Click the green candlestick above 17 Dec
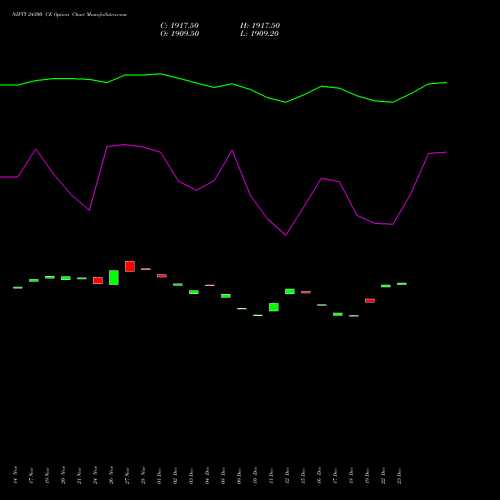 (338, 314)
